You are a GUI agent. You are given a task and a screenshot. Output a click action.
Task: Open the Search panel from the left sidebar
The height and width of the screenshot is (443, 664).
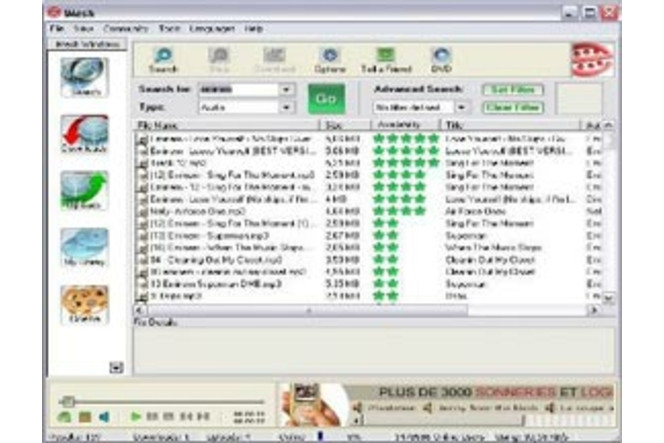84,77
